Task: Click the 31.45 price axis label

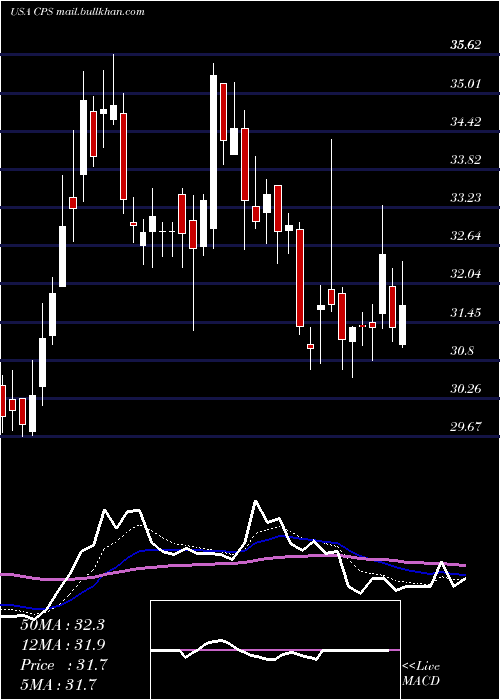Action: pos(466,312)
